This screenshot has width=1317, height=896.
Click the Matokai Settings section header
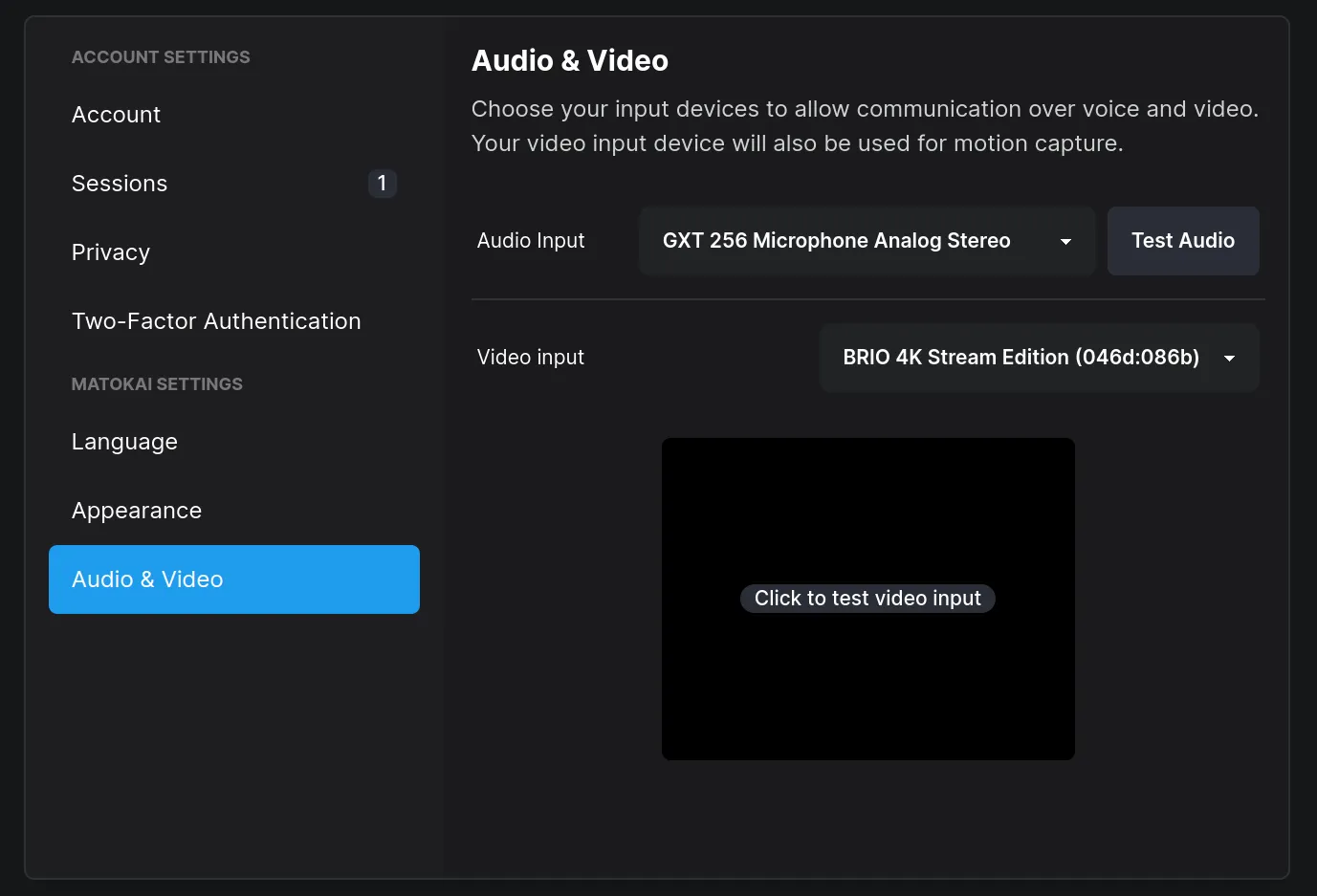click(x=157, y=384)
